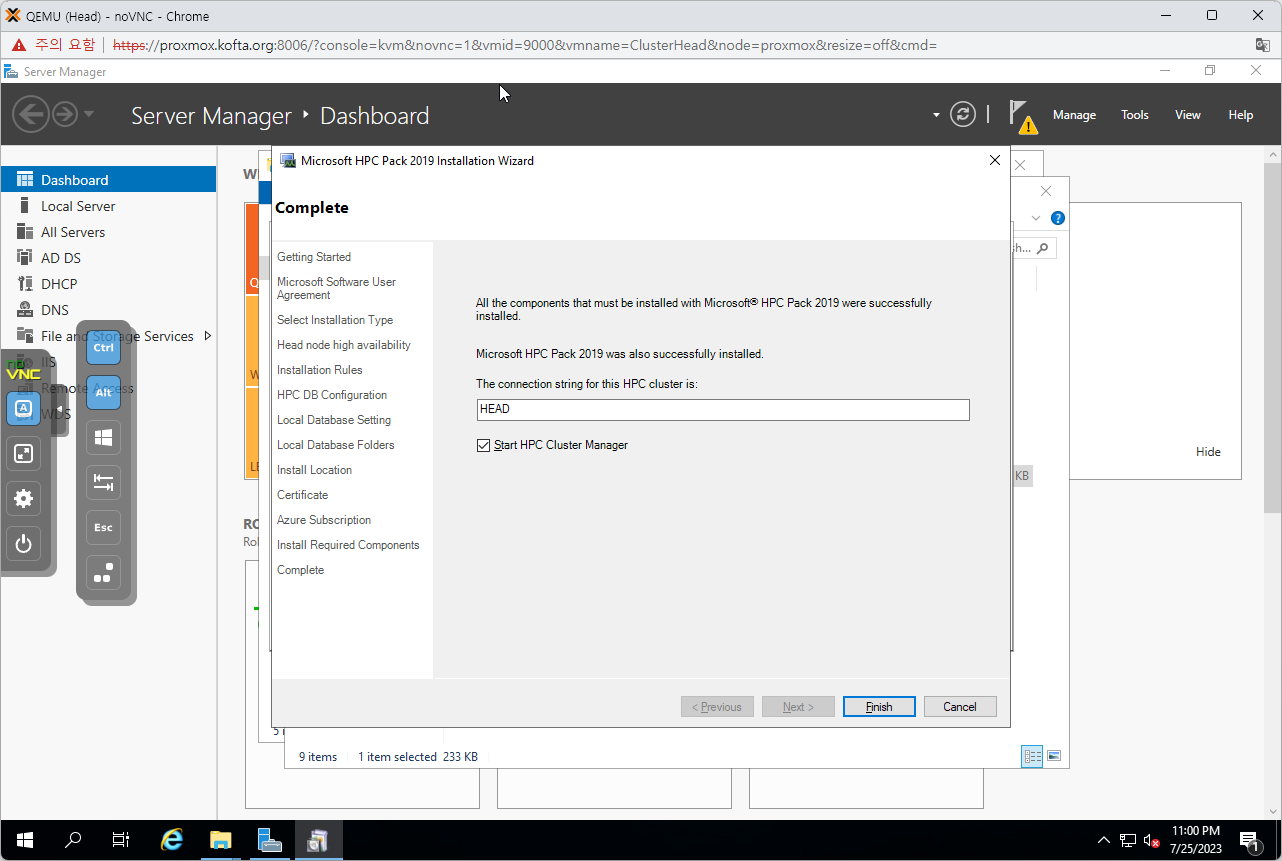Toggle noVNC fullscreen icon

coord(24,453)
